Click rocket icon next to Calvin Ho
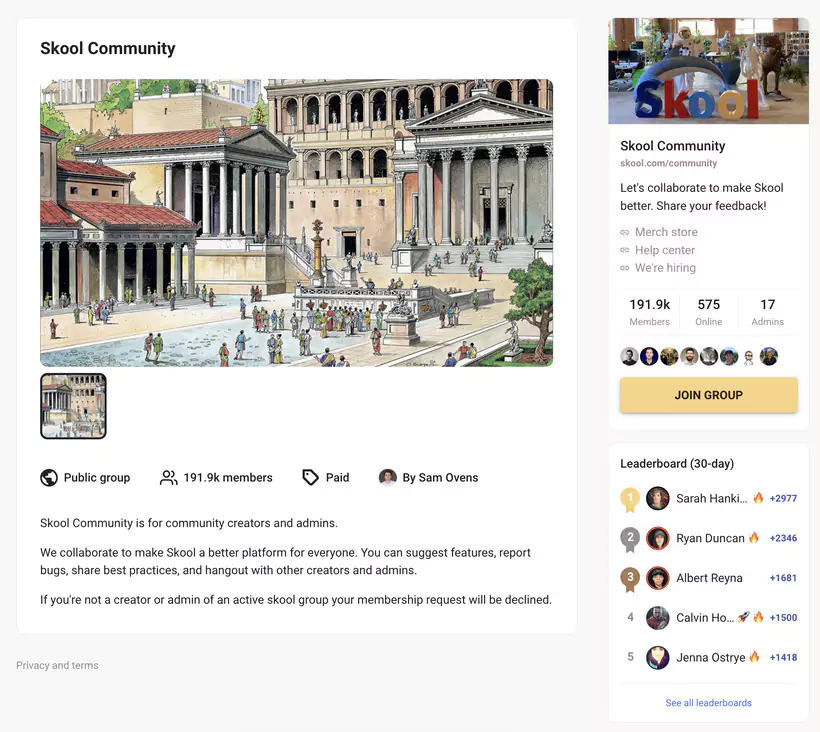Screen dimensions: 820x732 pyautogui.click(x=743, y=617)
